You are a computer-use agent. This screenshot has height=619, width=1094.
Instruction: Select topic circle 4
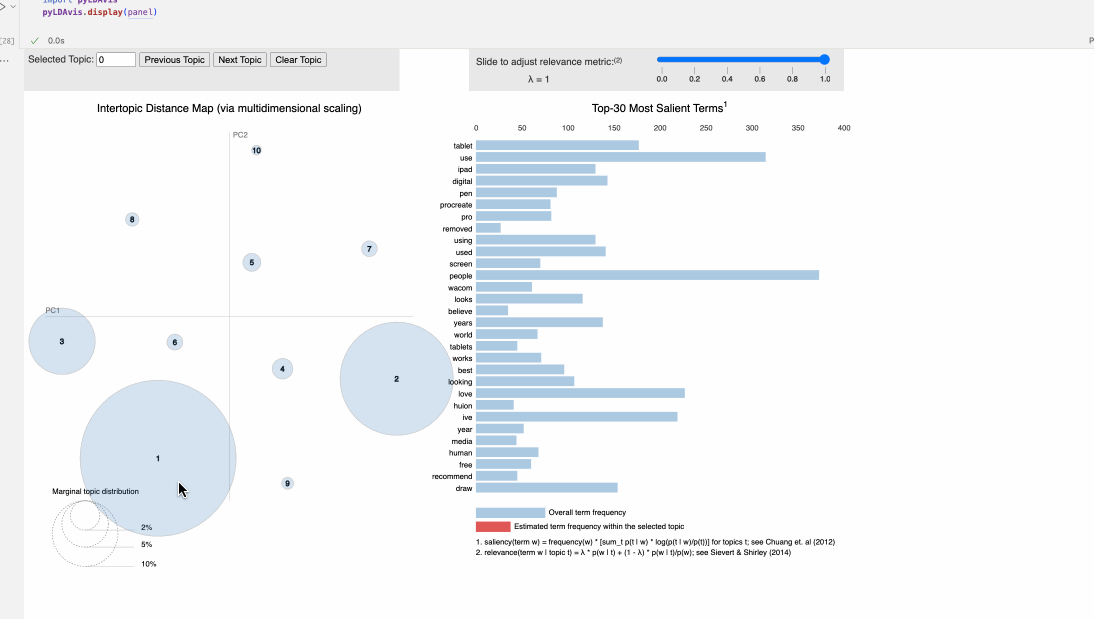(x=283, y=369)
